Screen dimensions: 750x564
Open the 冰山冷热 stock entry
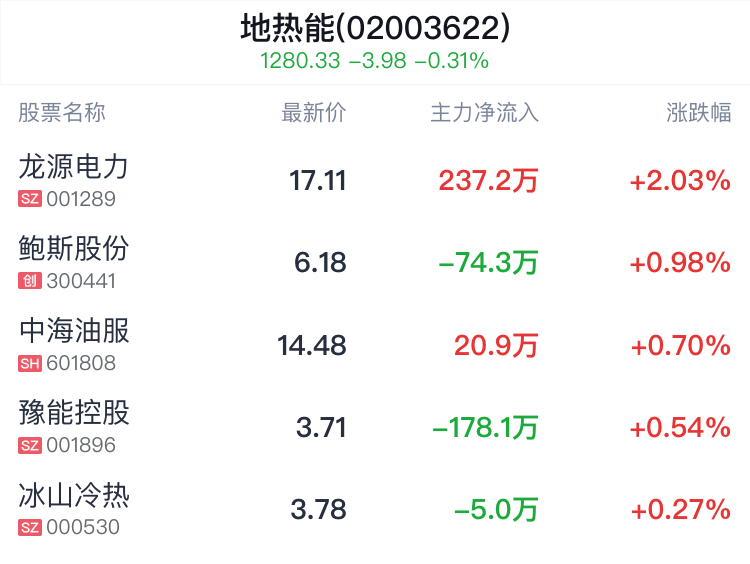point(375,509)
